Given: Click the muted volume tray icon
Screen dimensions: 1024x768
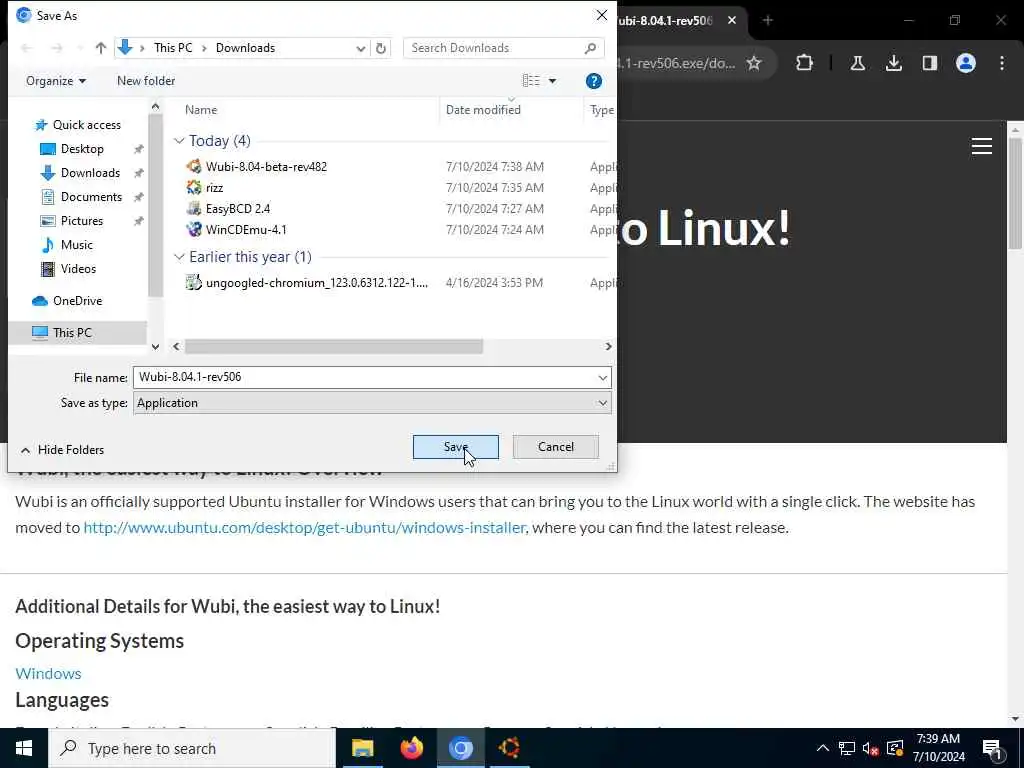Looking at the screenshot, I should [x=871, y=748].
